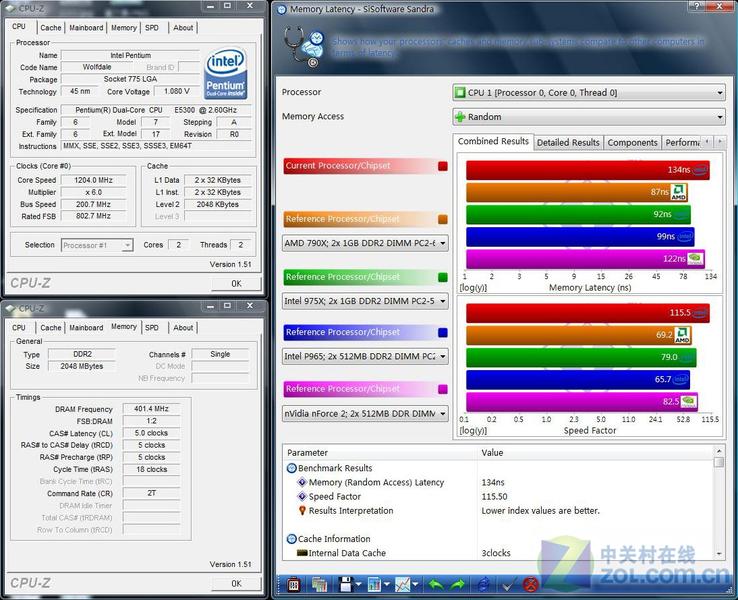Click the options icon in Sandra toolbar

point(293,585)
